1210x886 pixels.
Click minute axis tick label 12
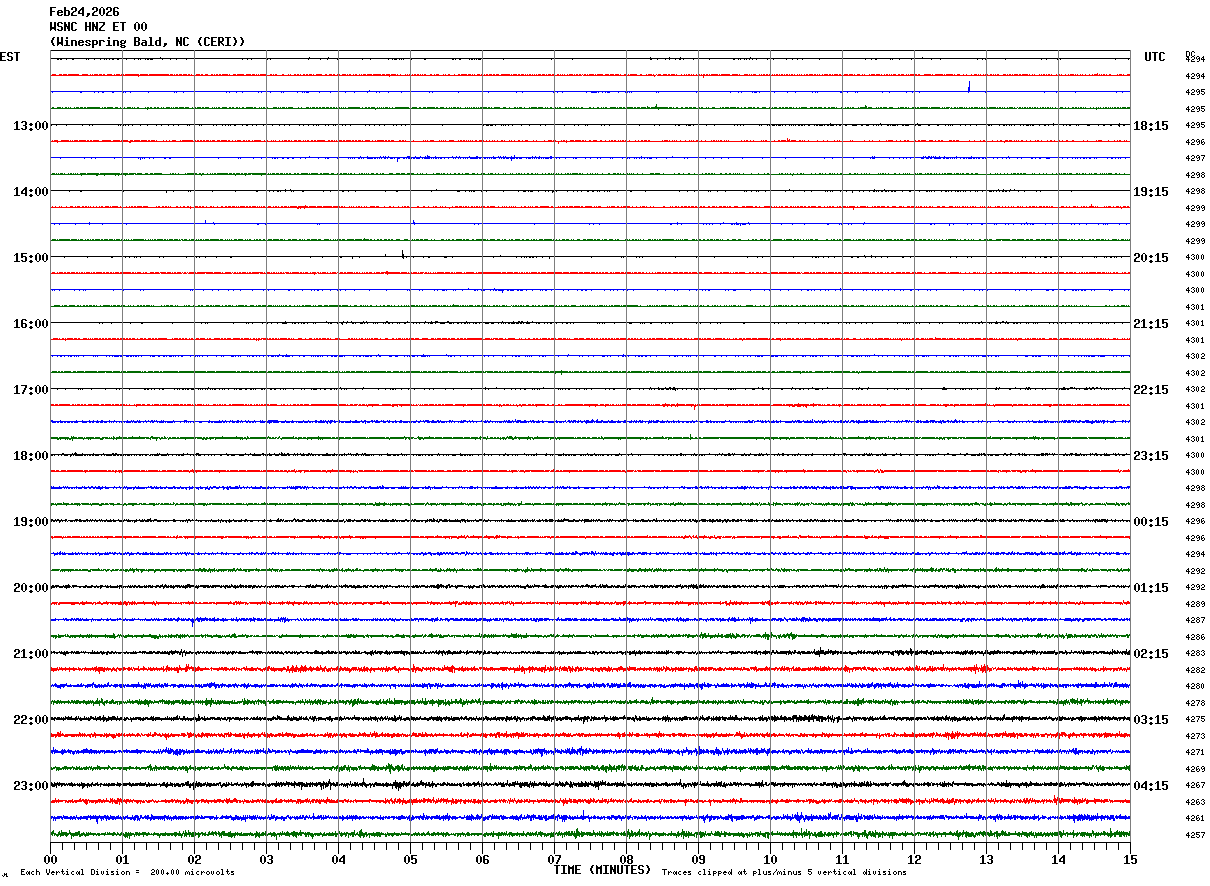914,860
